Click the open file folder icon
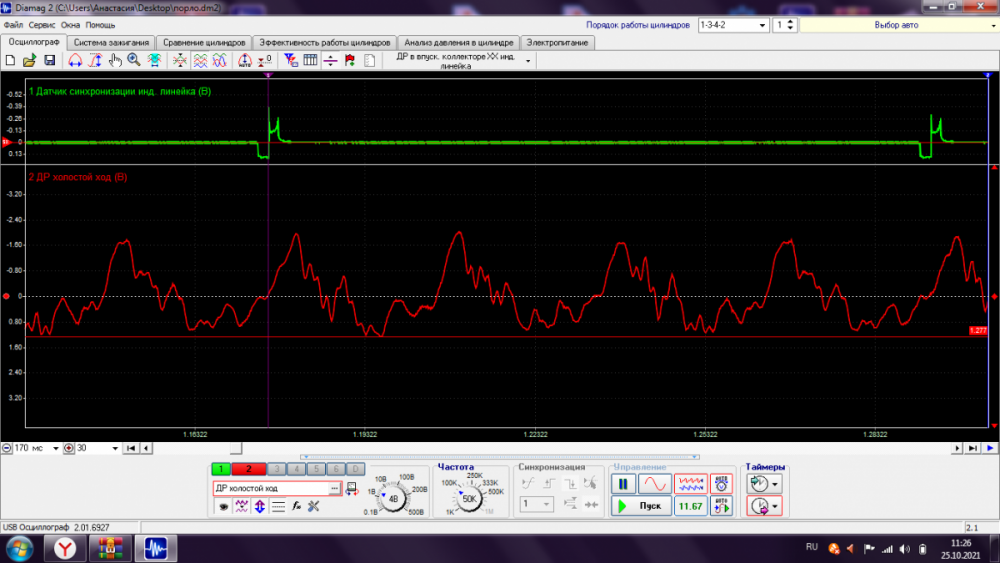 29,61
